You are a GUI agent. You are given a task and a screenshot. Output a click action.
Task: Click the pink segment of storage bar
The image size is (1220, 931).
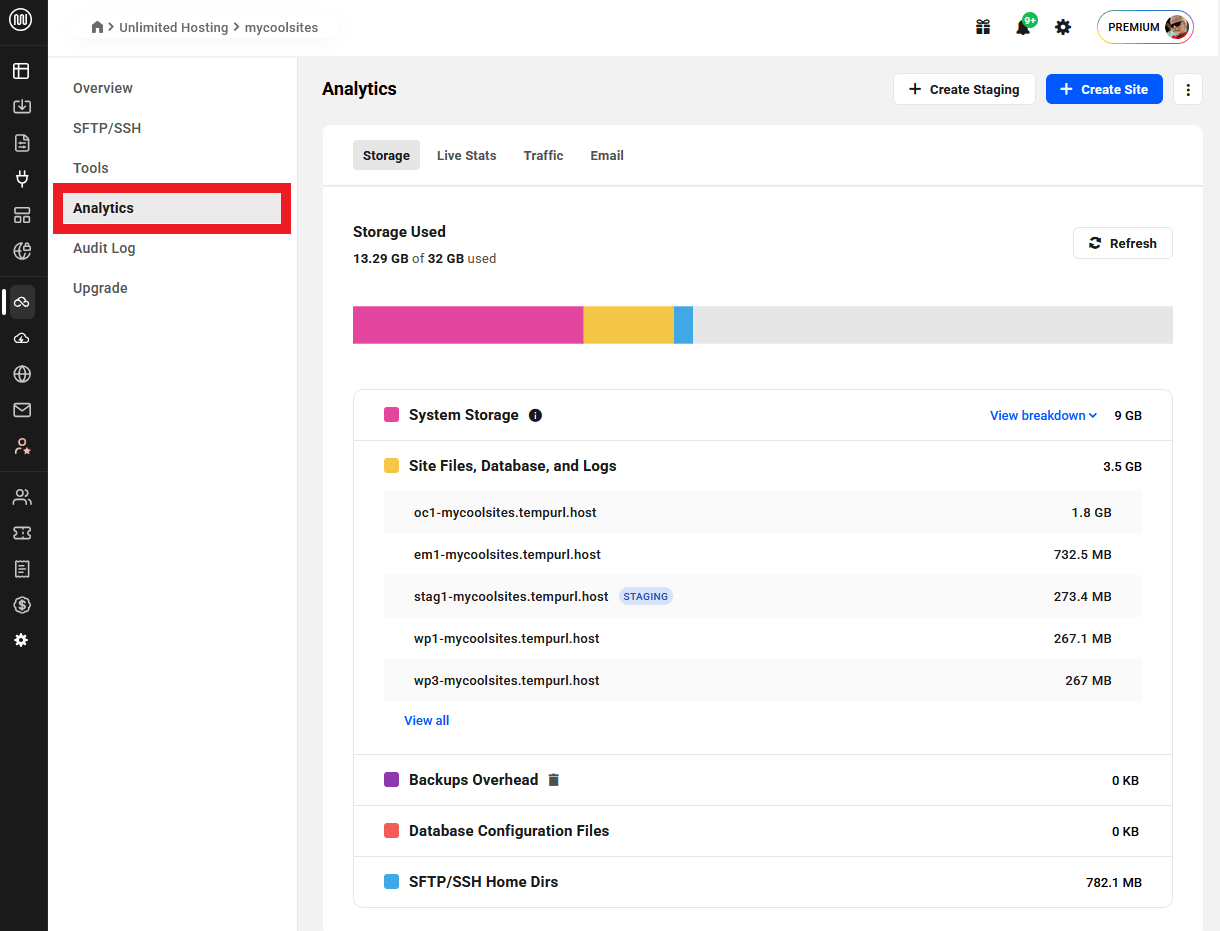click(x=468, y=325)
